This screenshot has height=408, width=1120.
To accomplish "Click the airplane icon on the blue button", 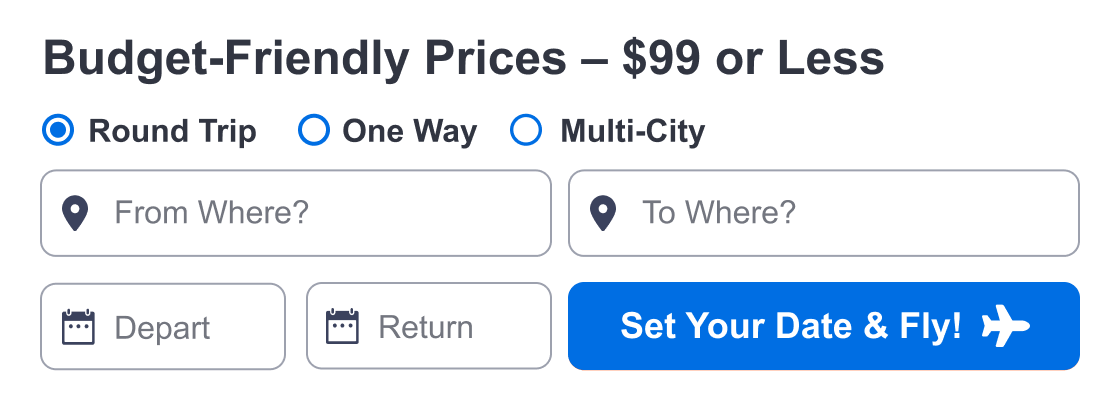I will click(1006, 326).
